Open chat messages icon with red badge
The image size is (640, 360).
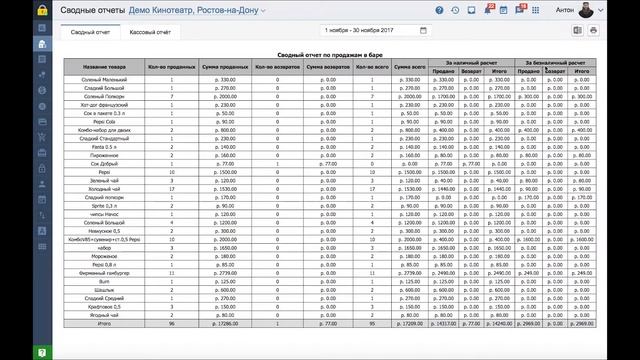pos(520,9)
